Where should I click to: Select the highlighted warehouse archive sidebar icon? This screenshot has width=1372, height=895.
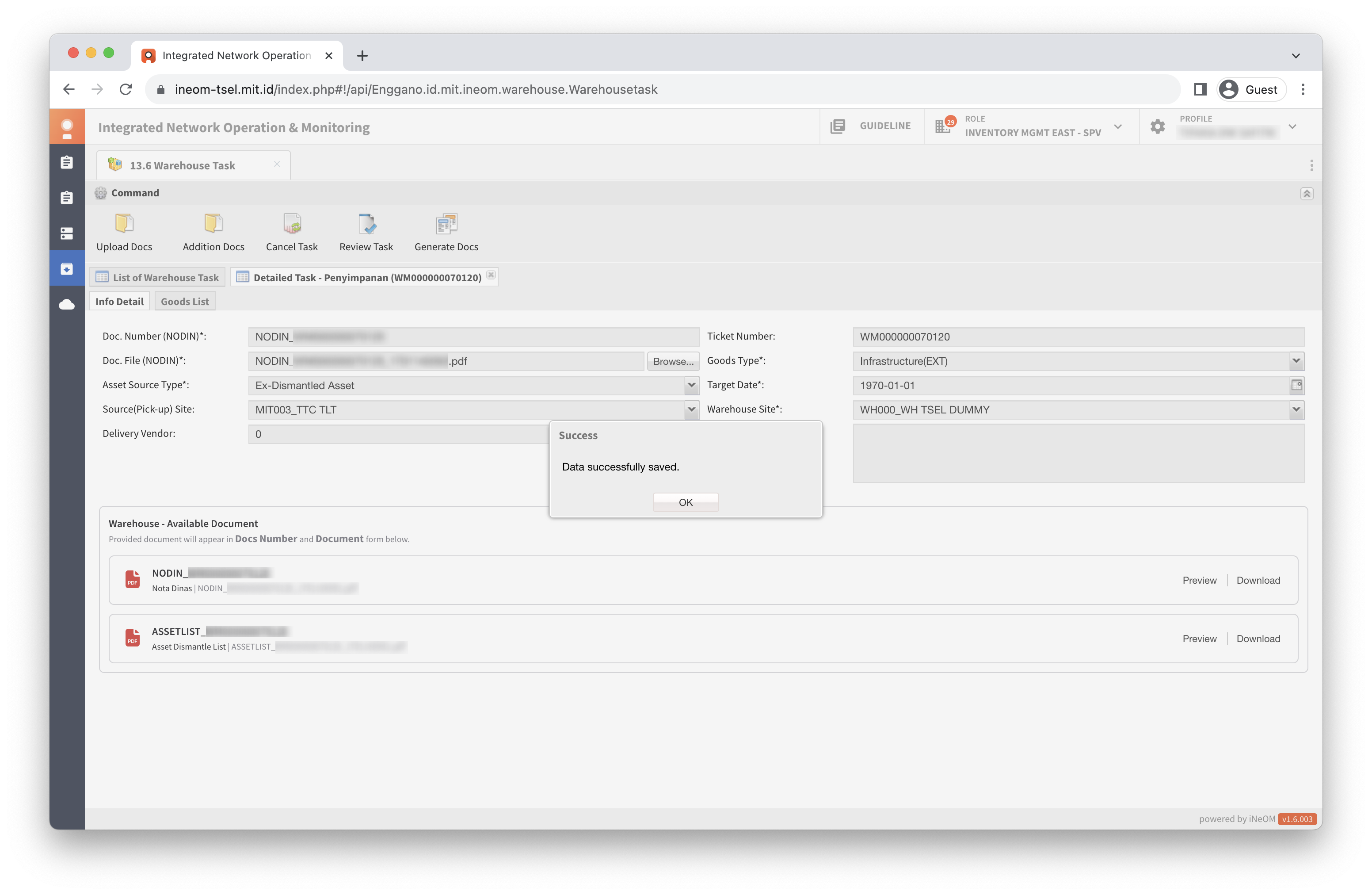(67, 269)
